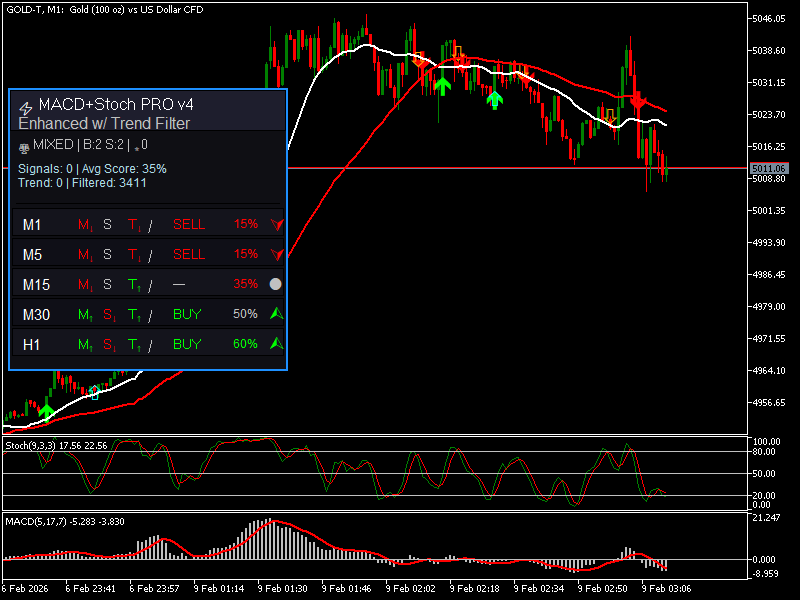Click the red down arrow icon in M5 row

pos(277,255)
